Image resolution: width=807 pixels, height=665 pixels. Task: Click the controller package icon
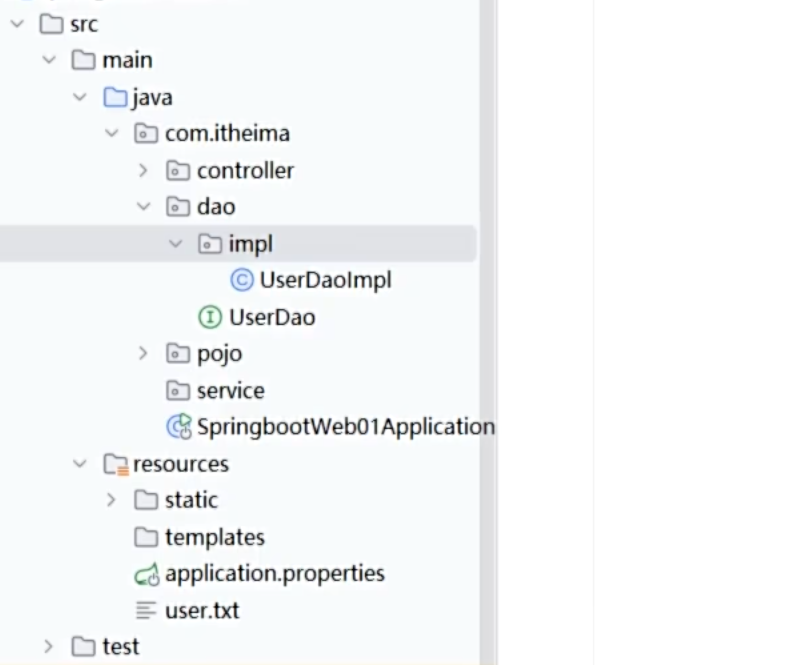pyautogui.click(x=178, y=171)
